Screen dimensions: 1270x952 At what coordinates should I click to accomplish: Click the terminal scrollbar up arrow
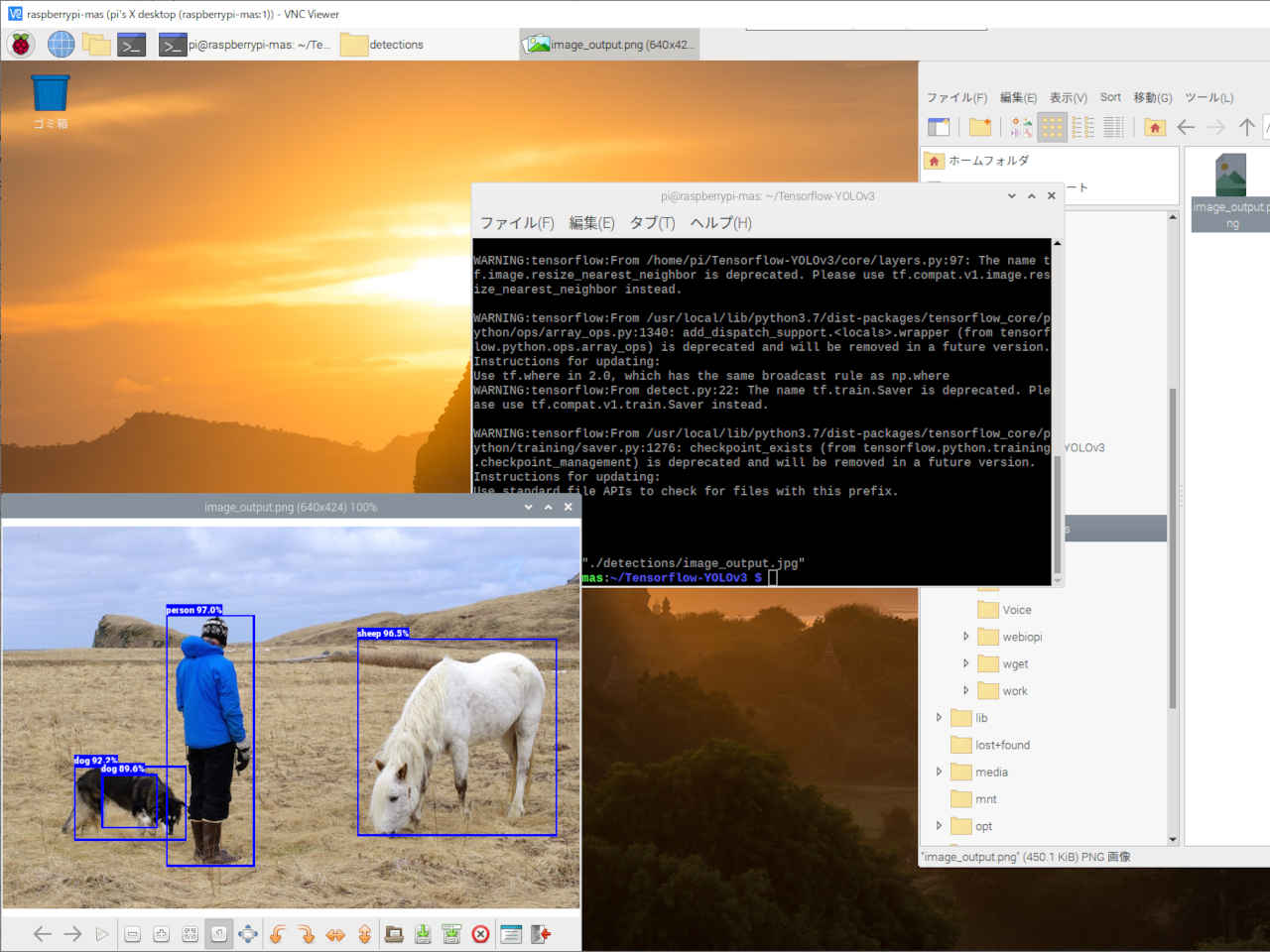click(x=1057, y=243)
